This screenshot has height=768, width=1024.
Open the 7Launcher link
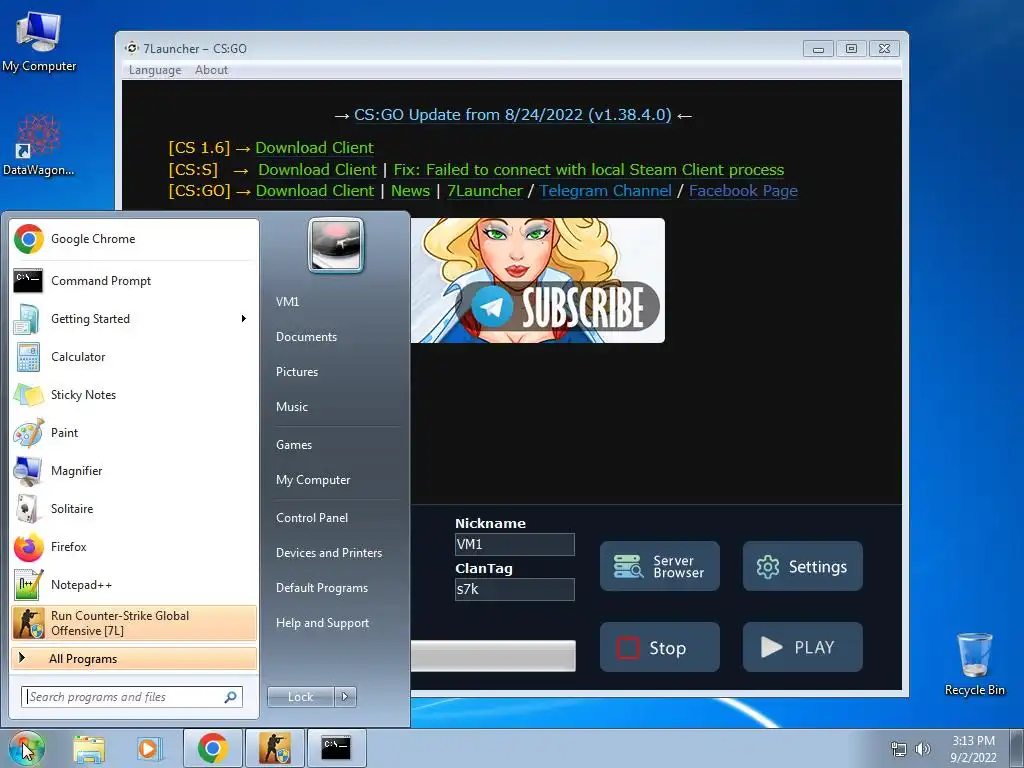(x=485, y=191)
